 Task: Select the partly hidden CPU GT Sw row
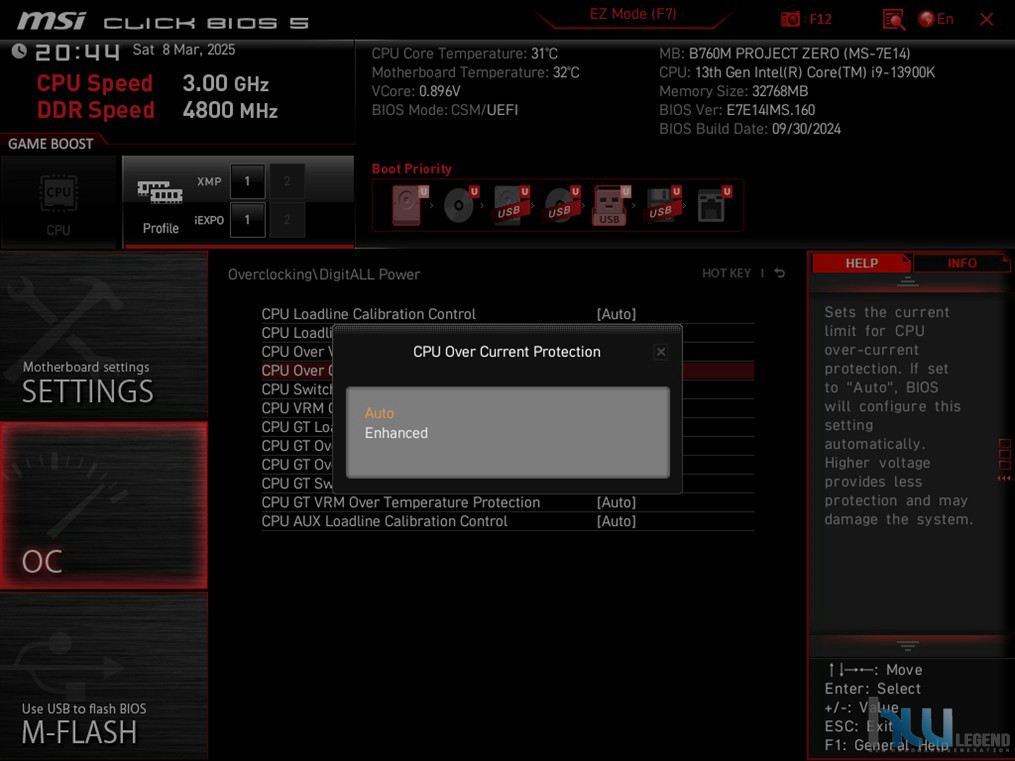pyautogui.click(x=297, y=483)
